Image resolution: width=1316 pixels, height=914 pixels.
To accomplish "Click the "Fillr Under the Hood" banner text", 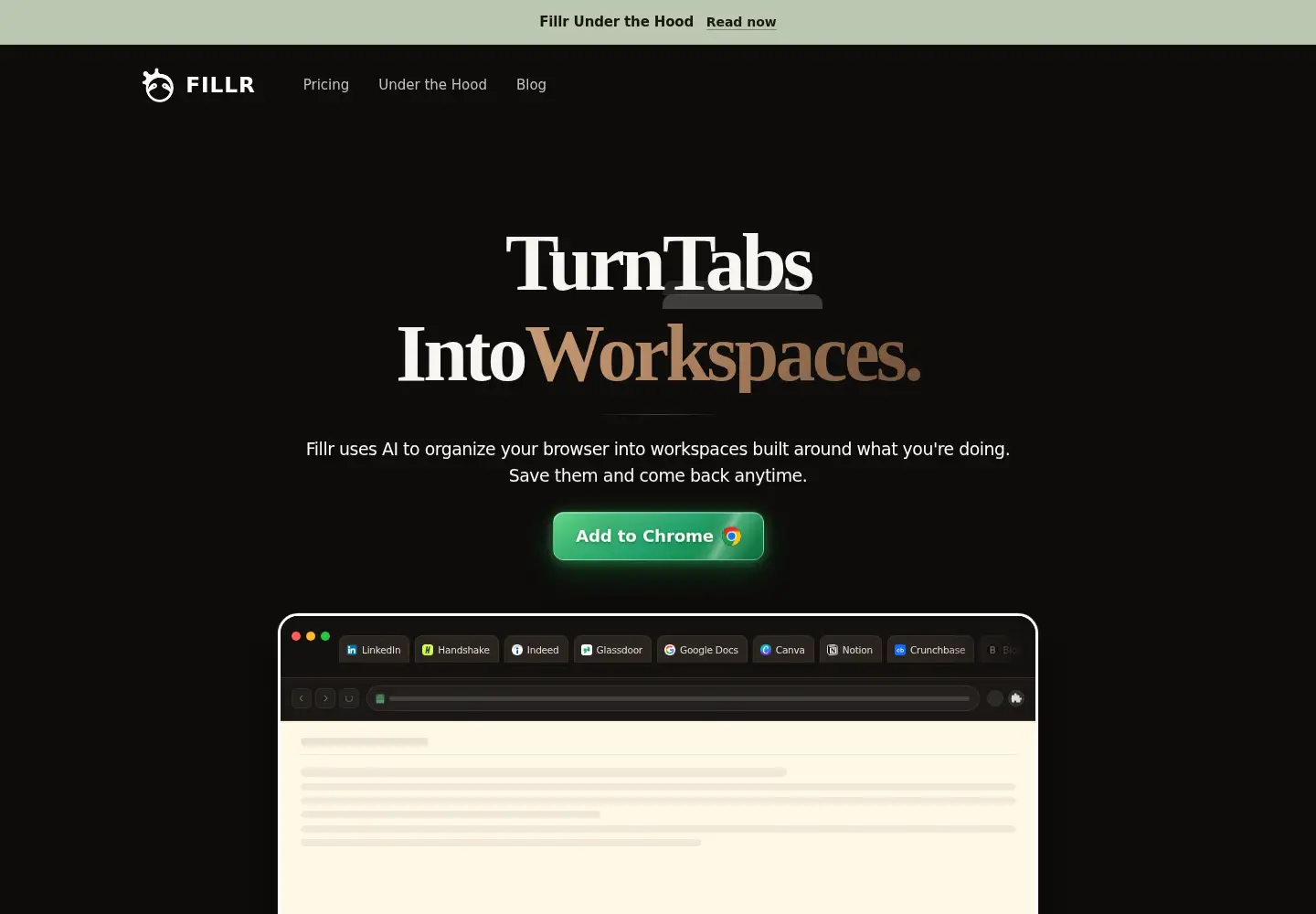I will point(616,21).
